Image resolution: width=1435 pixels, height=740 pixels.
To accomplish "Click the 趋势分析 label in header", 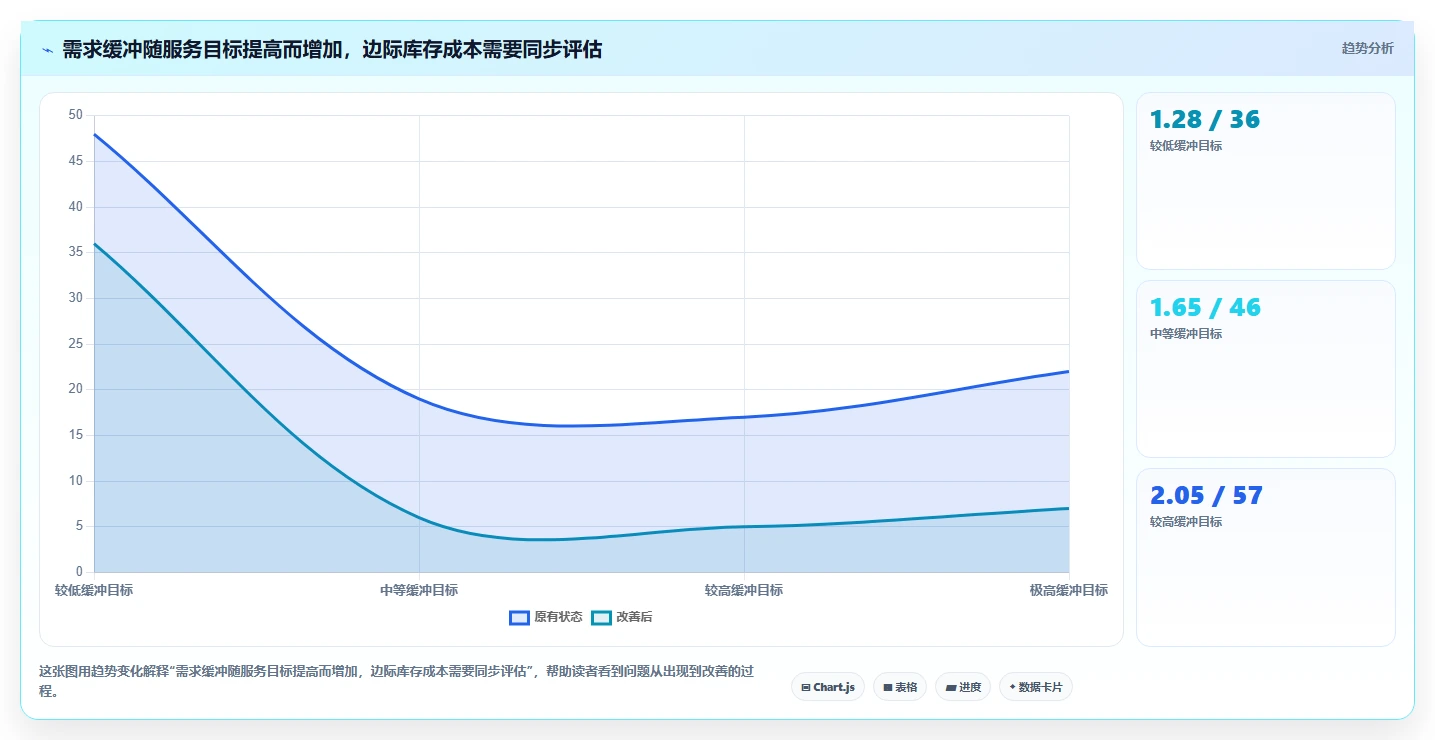I will [1367, 48].
